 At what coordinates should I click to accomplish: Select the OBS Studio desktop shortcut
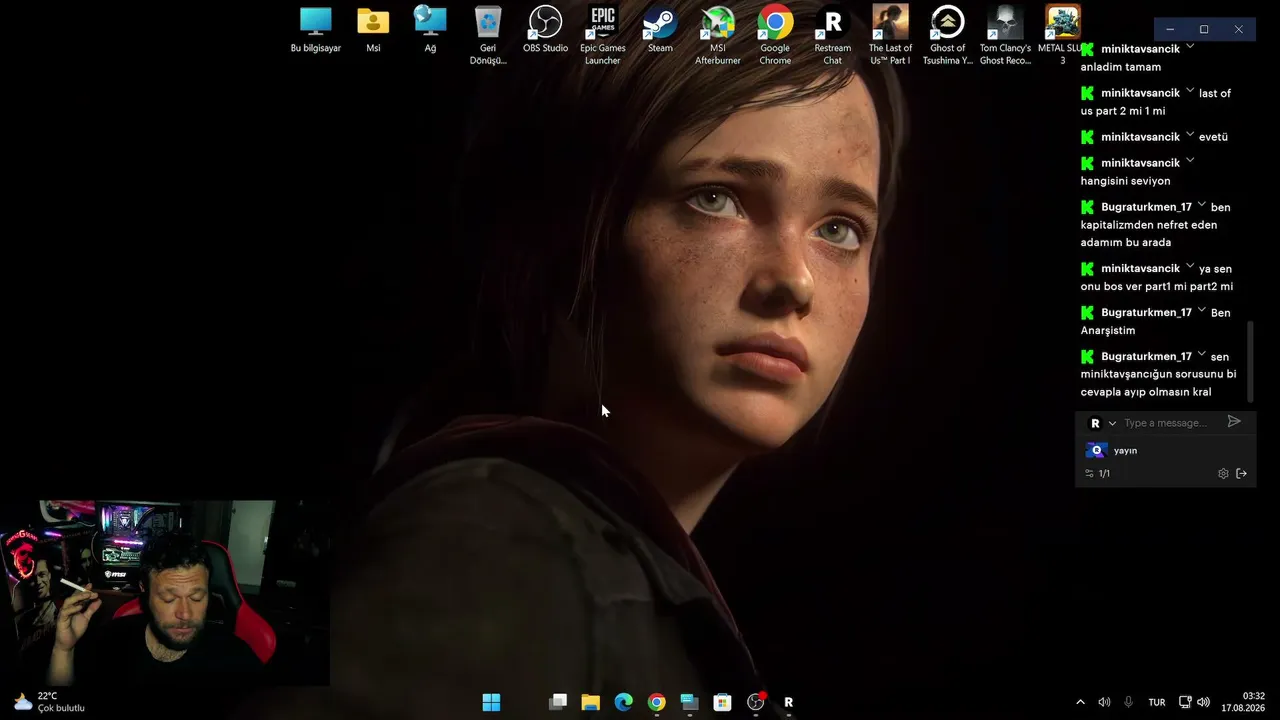tap(545, 30)
